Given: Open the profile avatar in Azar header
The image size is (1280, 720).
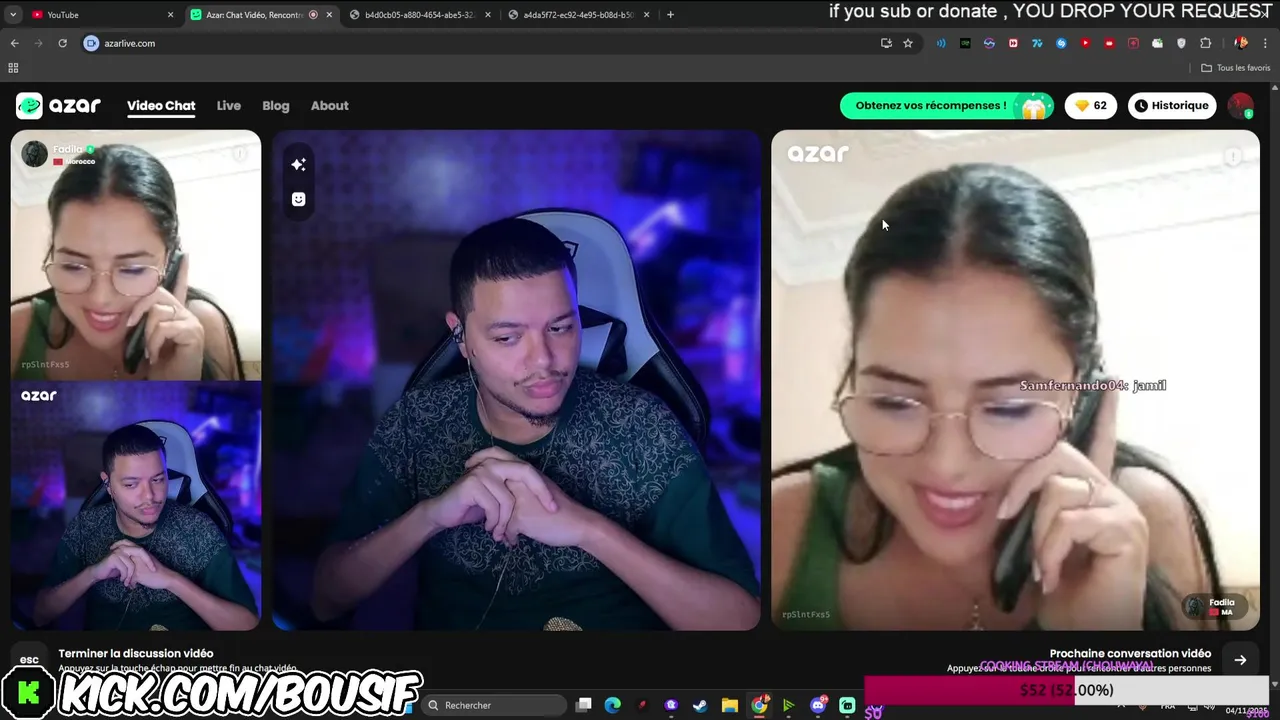Looking at the screenshot, I should 1240,105.
